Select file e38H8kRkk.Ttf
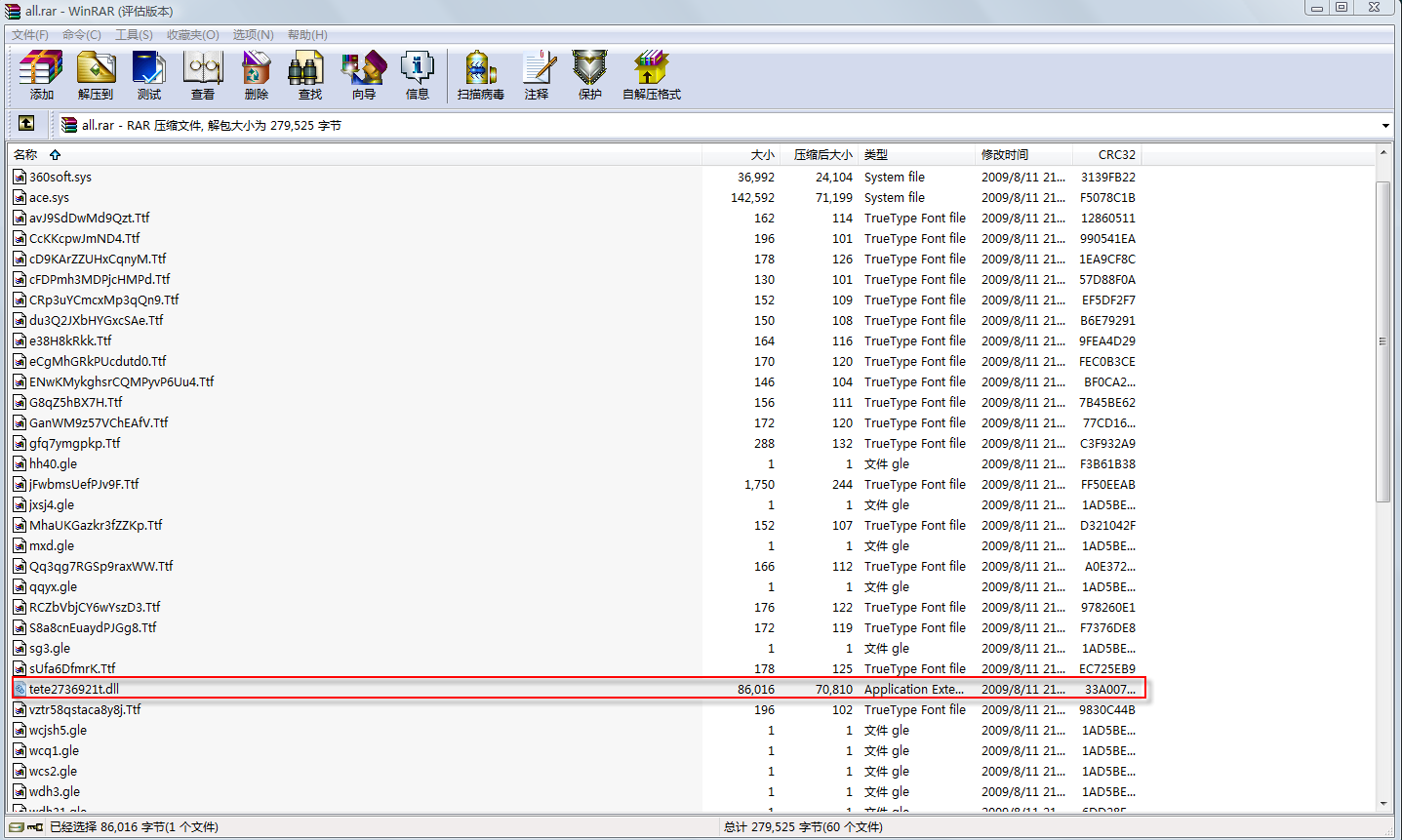 click(x=70, y=340)
